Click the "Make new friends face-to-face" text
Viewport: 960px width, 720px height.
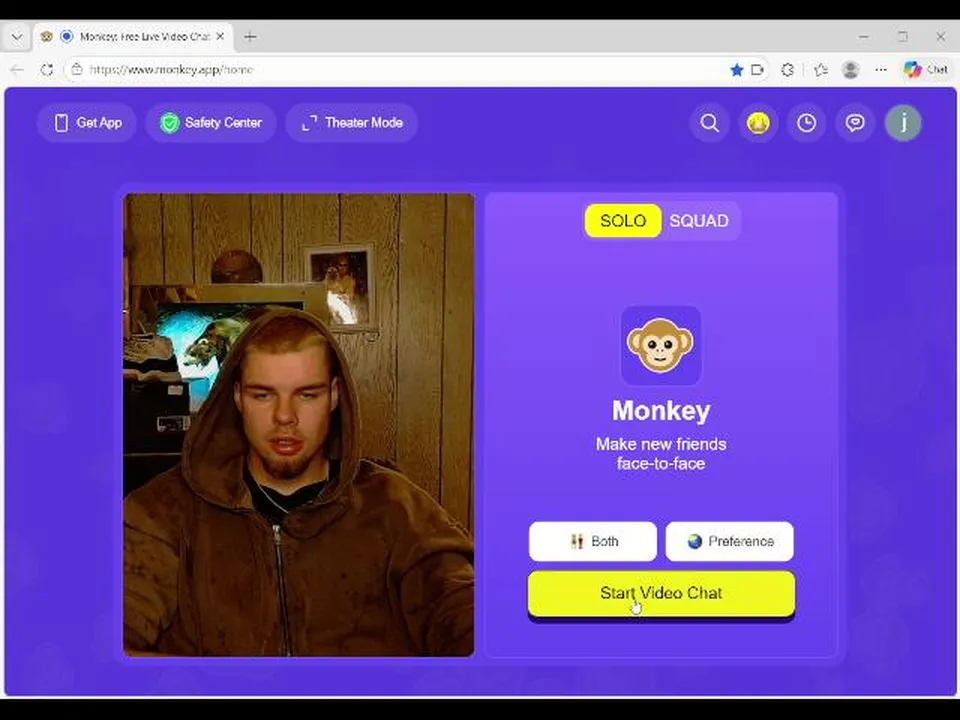661,454
